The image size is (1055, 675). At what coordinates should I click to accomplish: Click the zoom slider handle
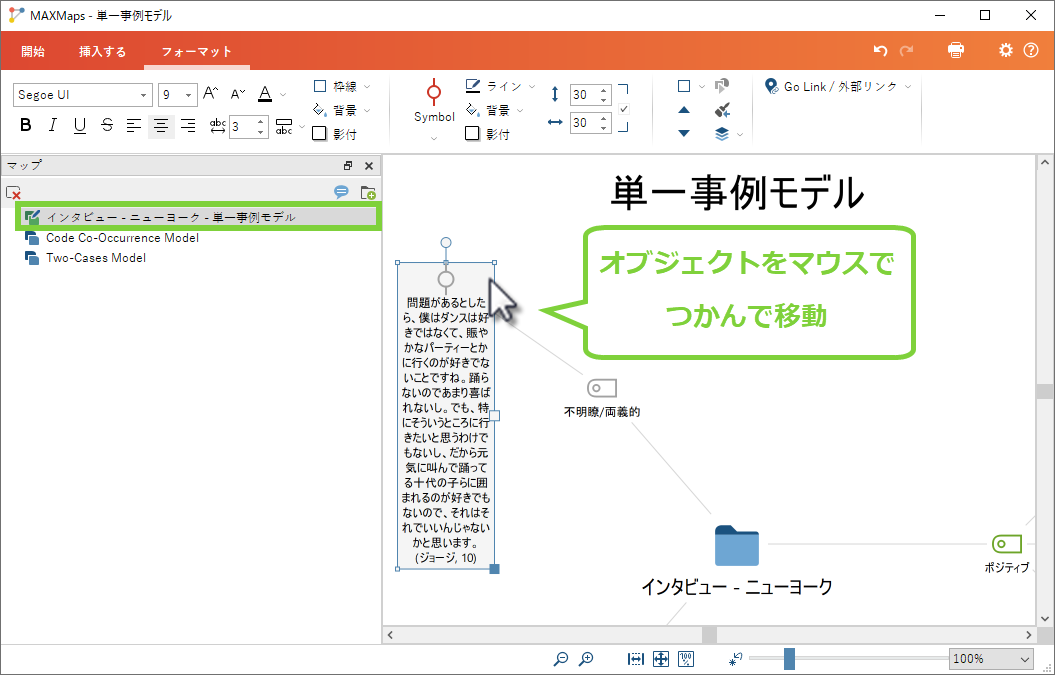789,659
